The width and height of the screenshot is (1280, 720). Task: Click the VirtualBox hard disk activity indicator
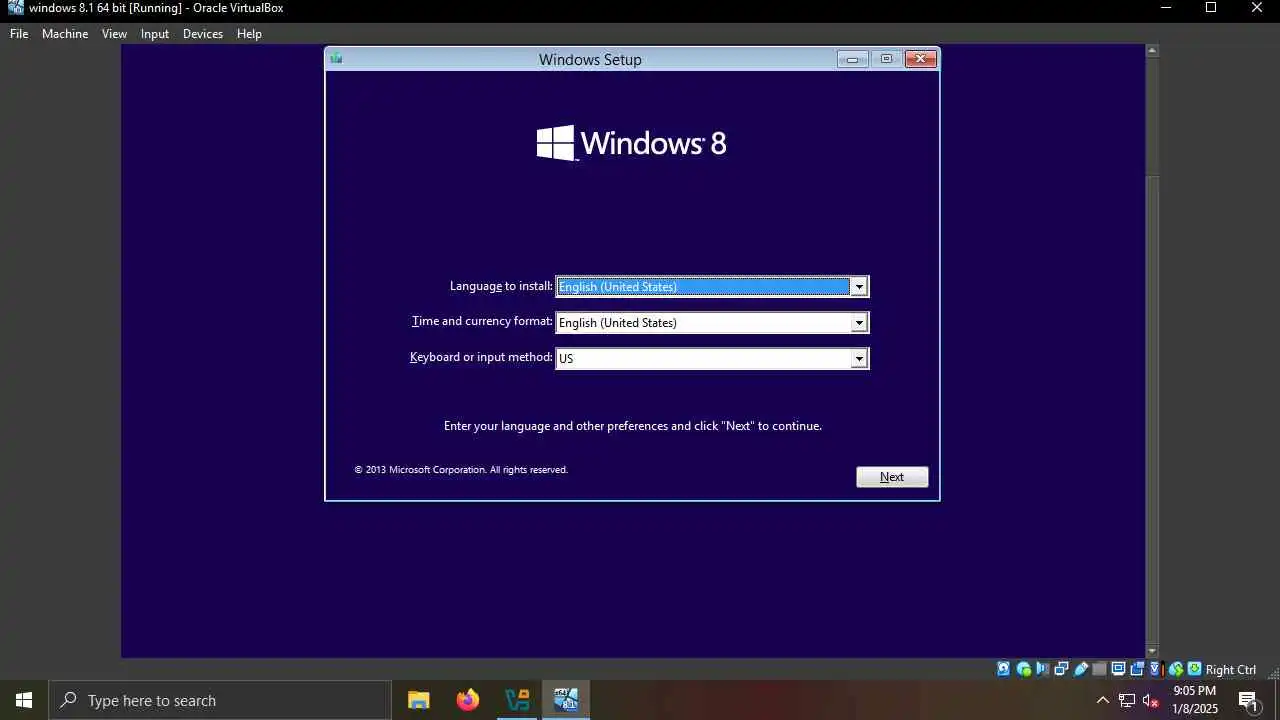[x=1003, y=669]
